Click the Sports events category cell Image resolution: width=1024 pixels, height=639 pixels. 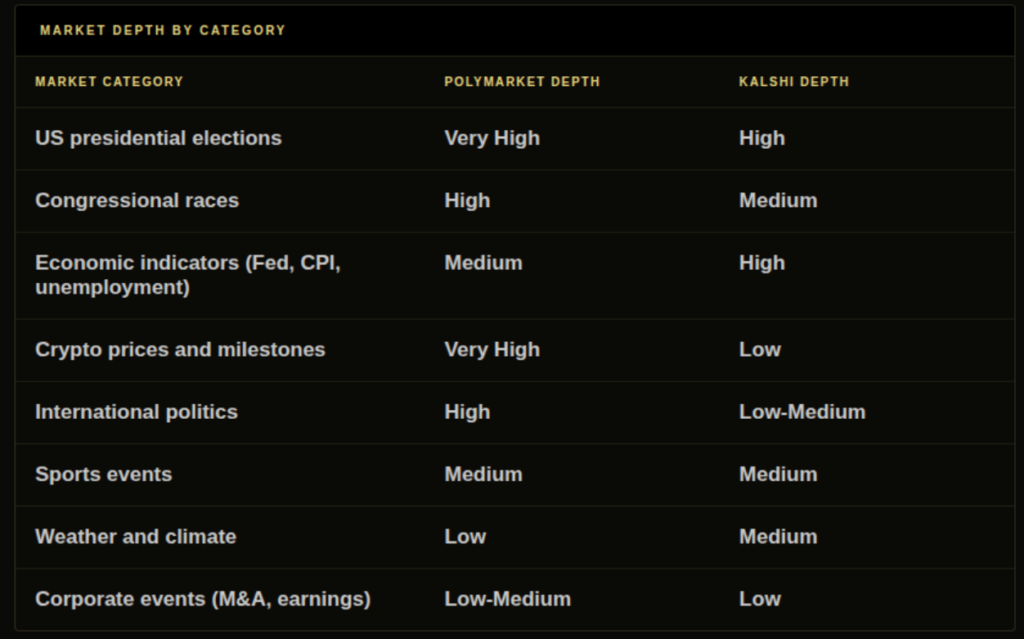click(104, 474)
